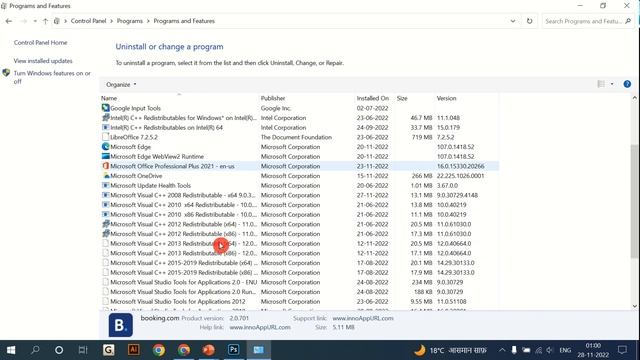The height and width of the screenshot is (360, 640).
Task: Sort by Size column header
Action: (402, 98)
